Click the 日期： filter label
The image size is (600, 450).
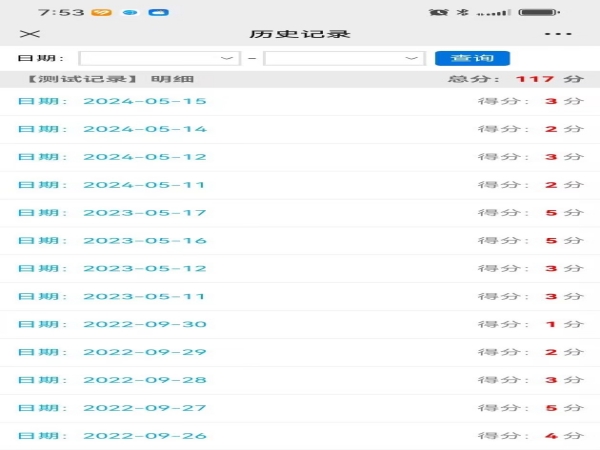tap(41, 59)
